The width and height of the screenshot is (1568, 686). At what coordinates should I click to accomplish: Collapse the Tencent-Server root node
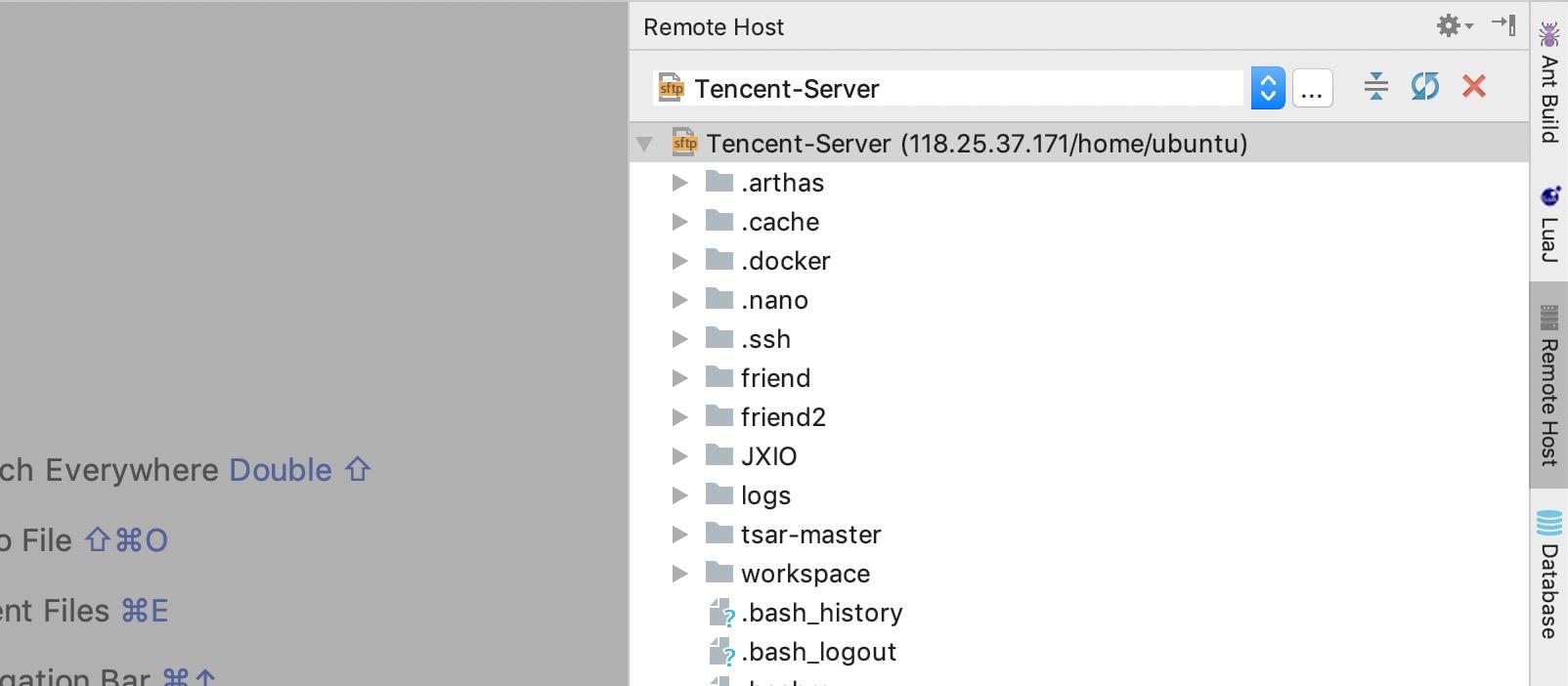click(644, 145)
